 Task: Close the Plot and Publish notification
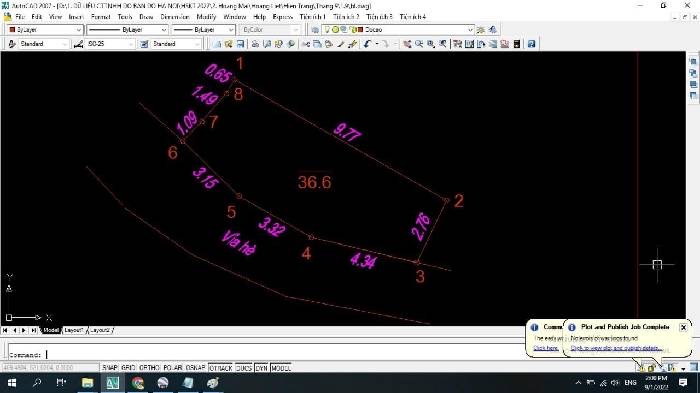click(683, 327)
